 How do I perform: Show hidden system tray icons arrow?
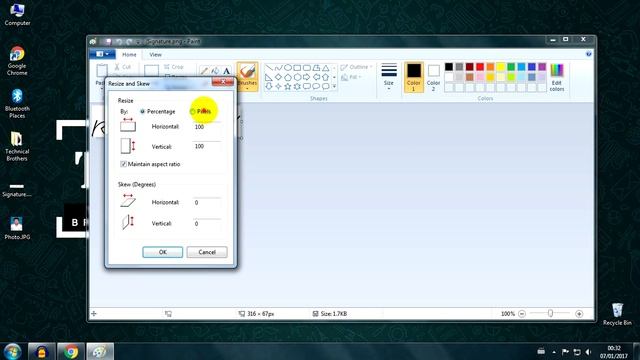554,352
